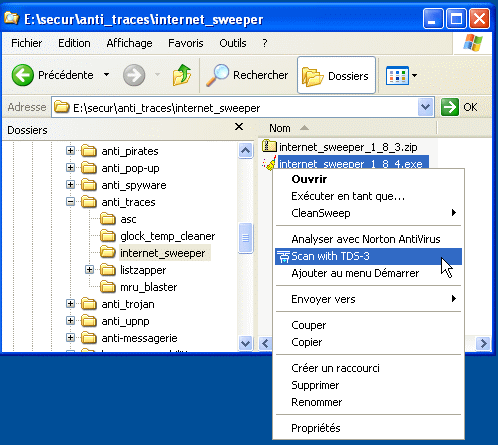Click the listzapper folder icon
This screenshot has width=498, height=445.
point(108,270)
